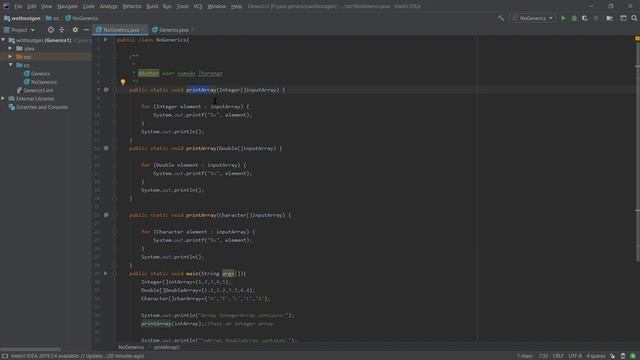Click the Expand/Collapse All icon in Project panel

click(x=62, y=30)
